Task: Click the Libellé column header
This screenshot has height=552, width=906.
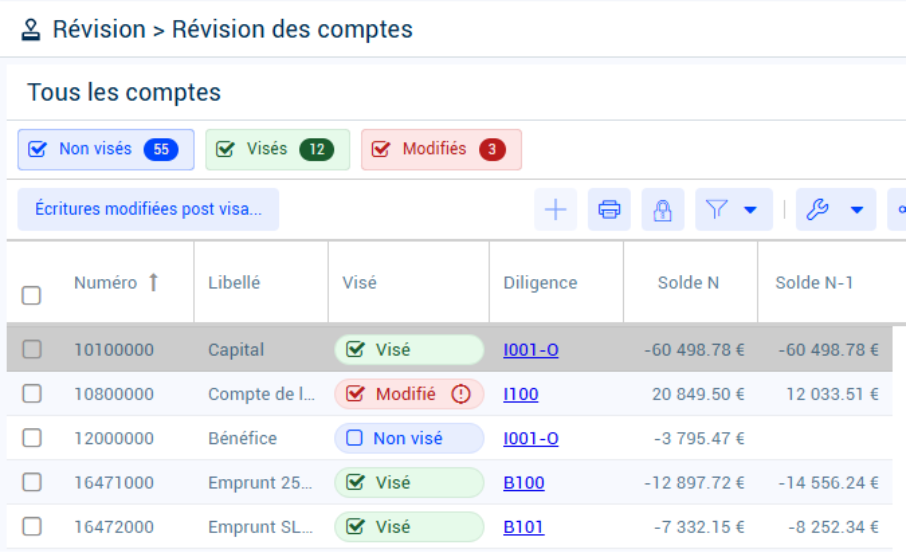Action: point(234,283)
